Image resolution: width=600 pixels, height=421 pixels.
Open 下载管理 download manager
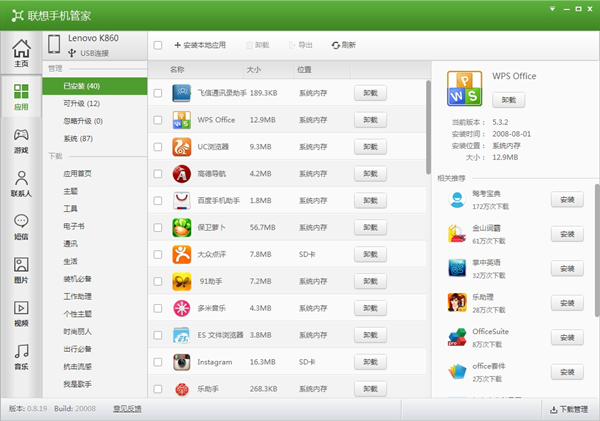[x=569, y=410]
